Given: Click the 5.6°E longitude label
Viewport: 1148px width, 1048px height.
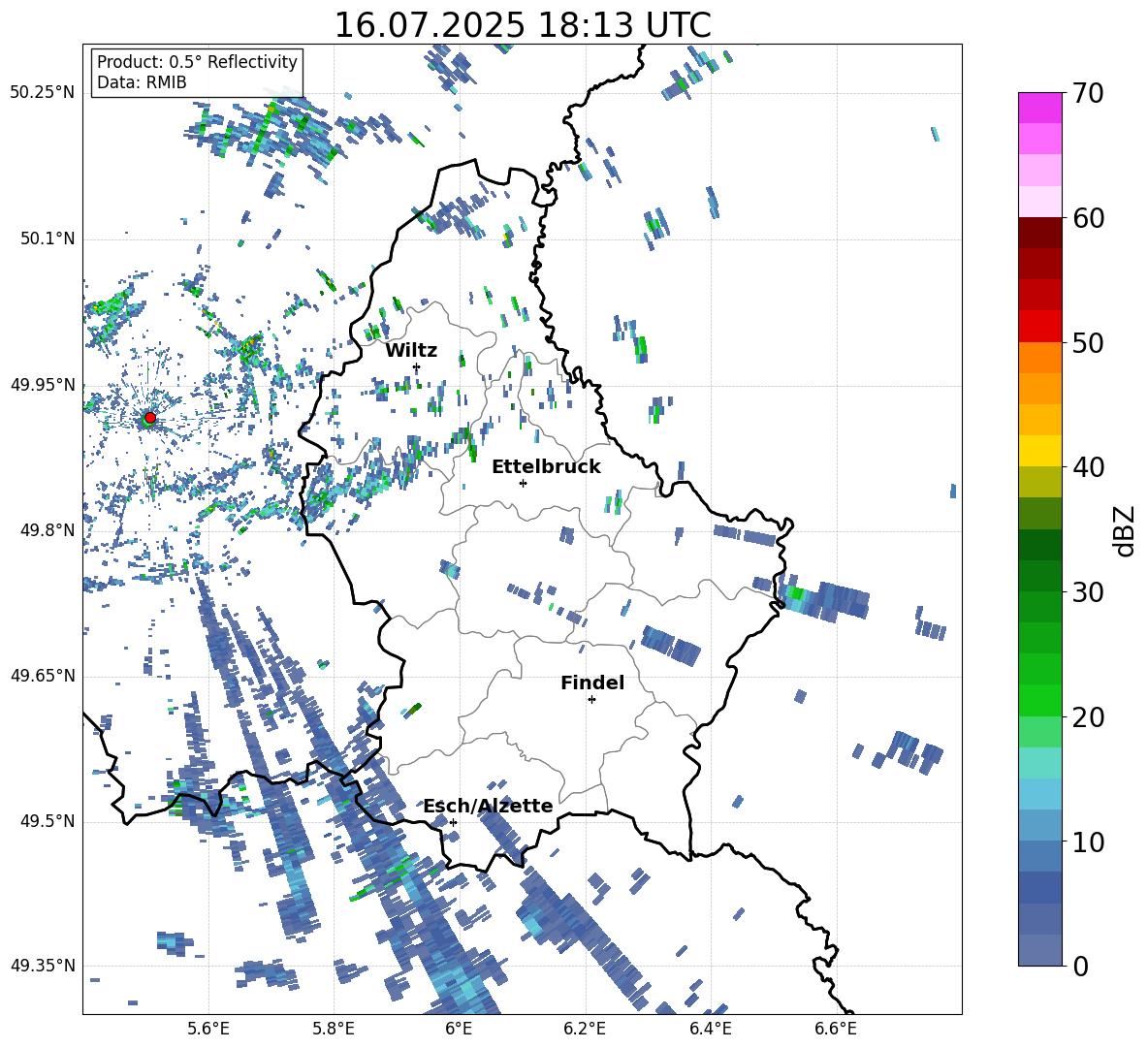Looking at the screenshot, I should tap(208, 1029).
